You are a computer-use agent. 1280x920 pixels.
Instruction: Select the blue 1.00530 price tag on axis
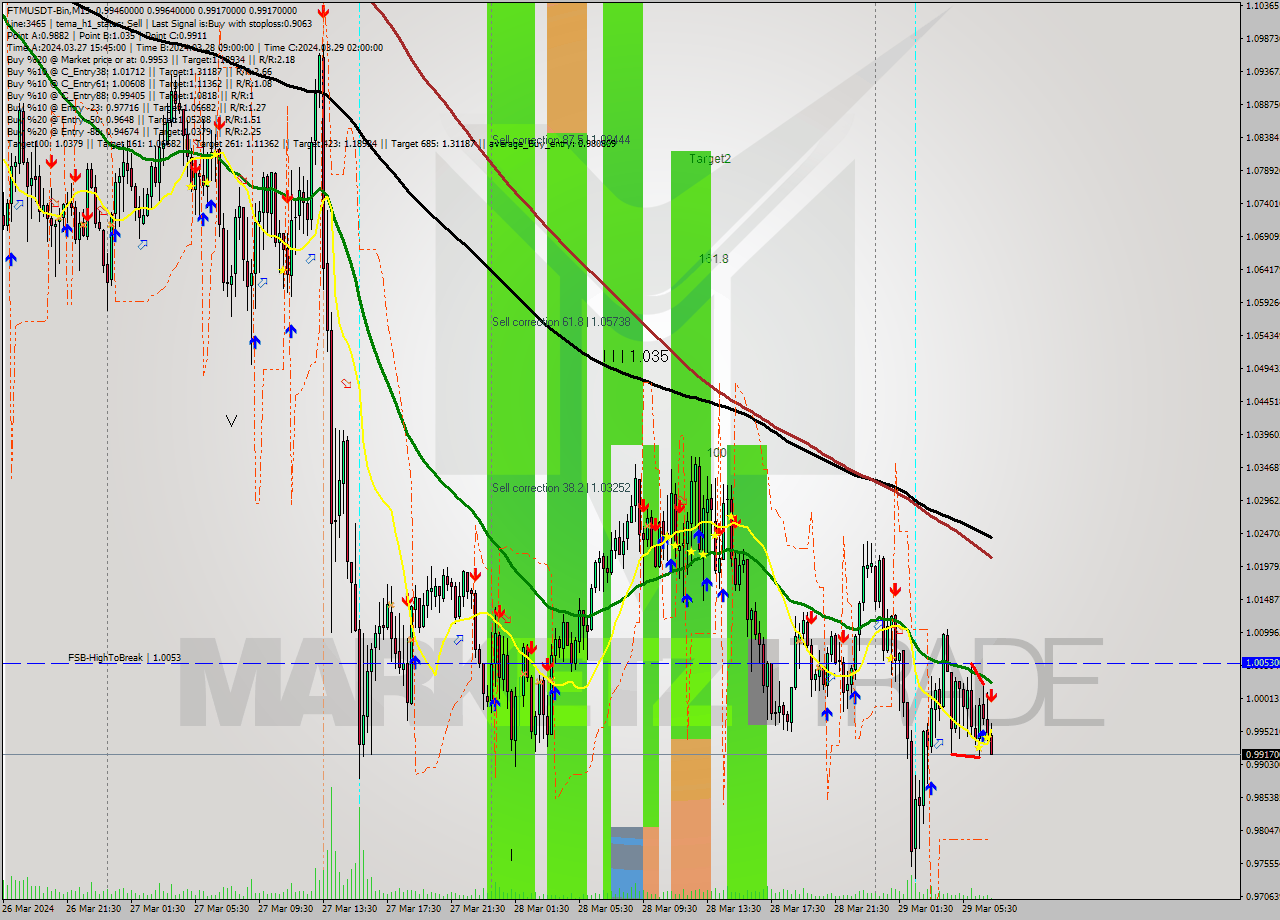tap(1259, 663)
